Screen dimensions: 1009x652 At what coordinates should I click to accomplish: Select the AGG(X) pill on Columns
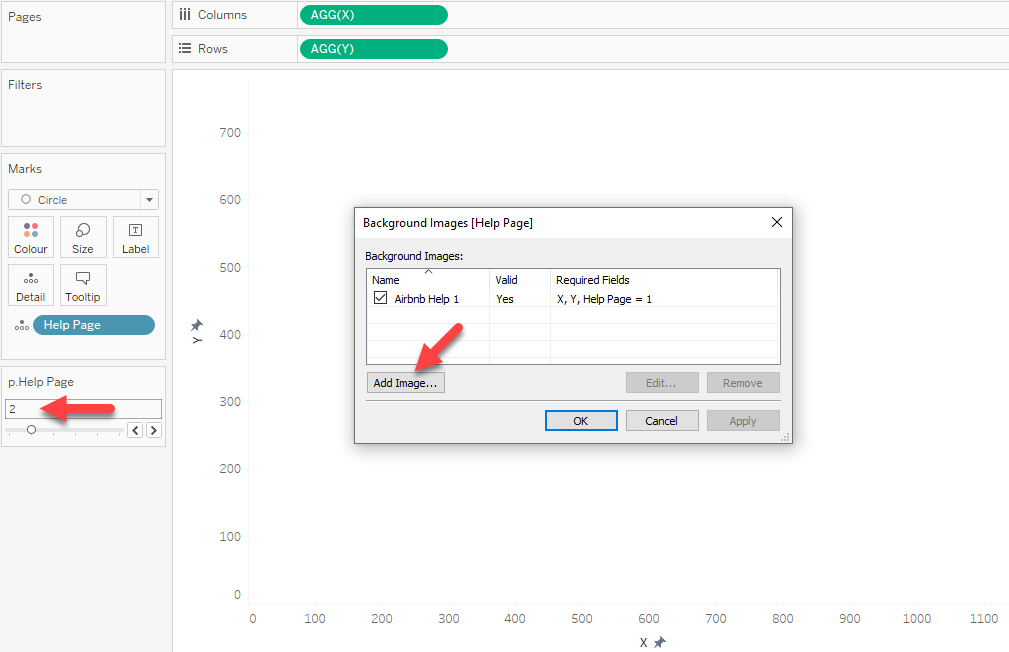[373, 15]
